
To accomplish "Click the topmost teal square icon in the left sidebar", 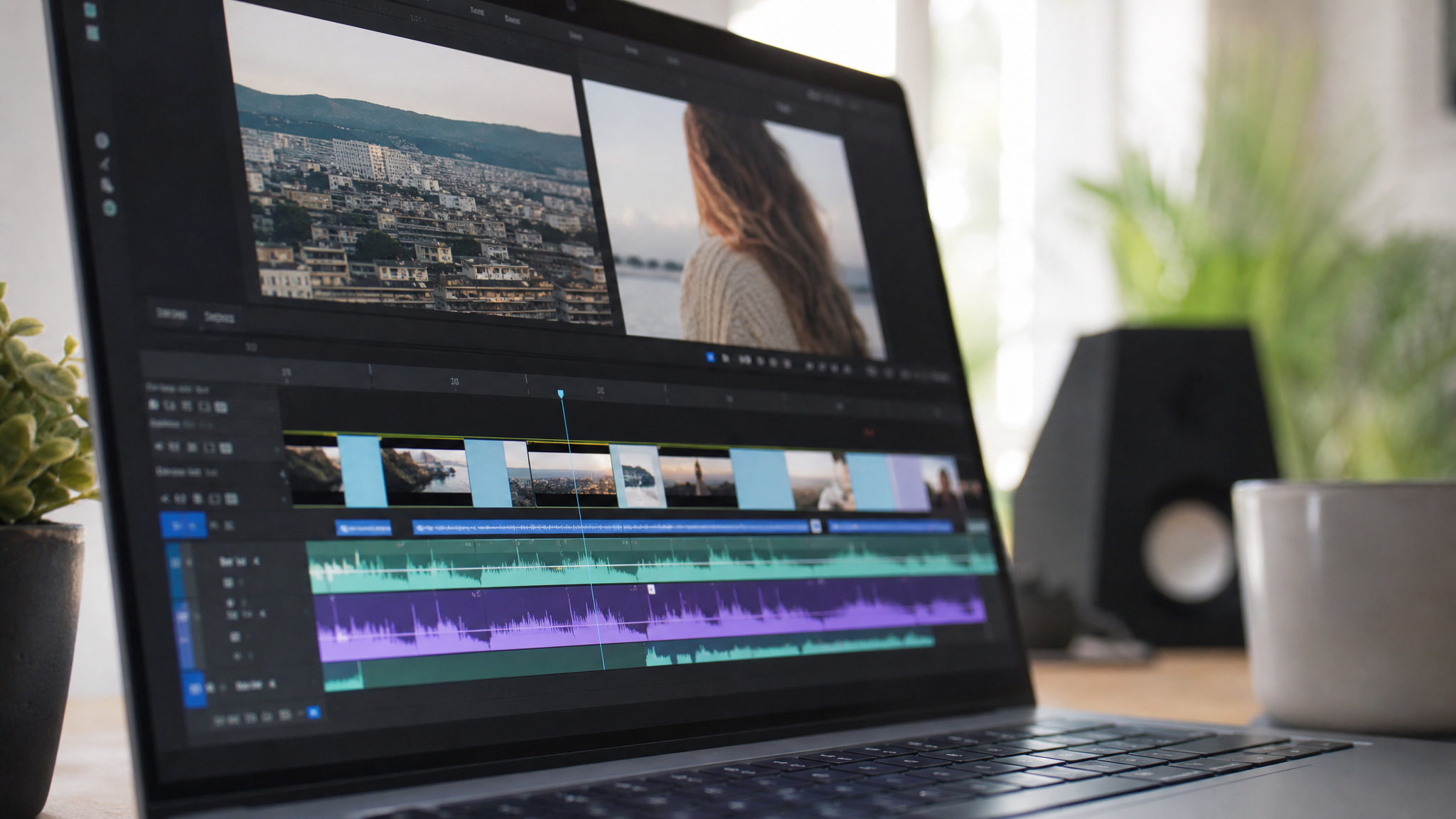I will coord(90,10).
